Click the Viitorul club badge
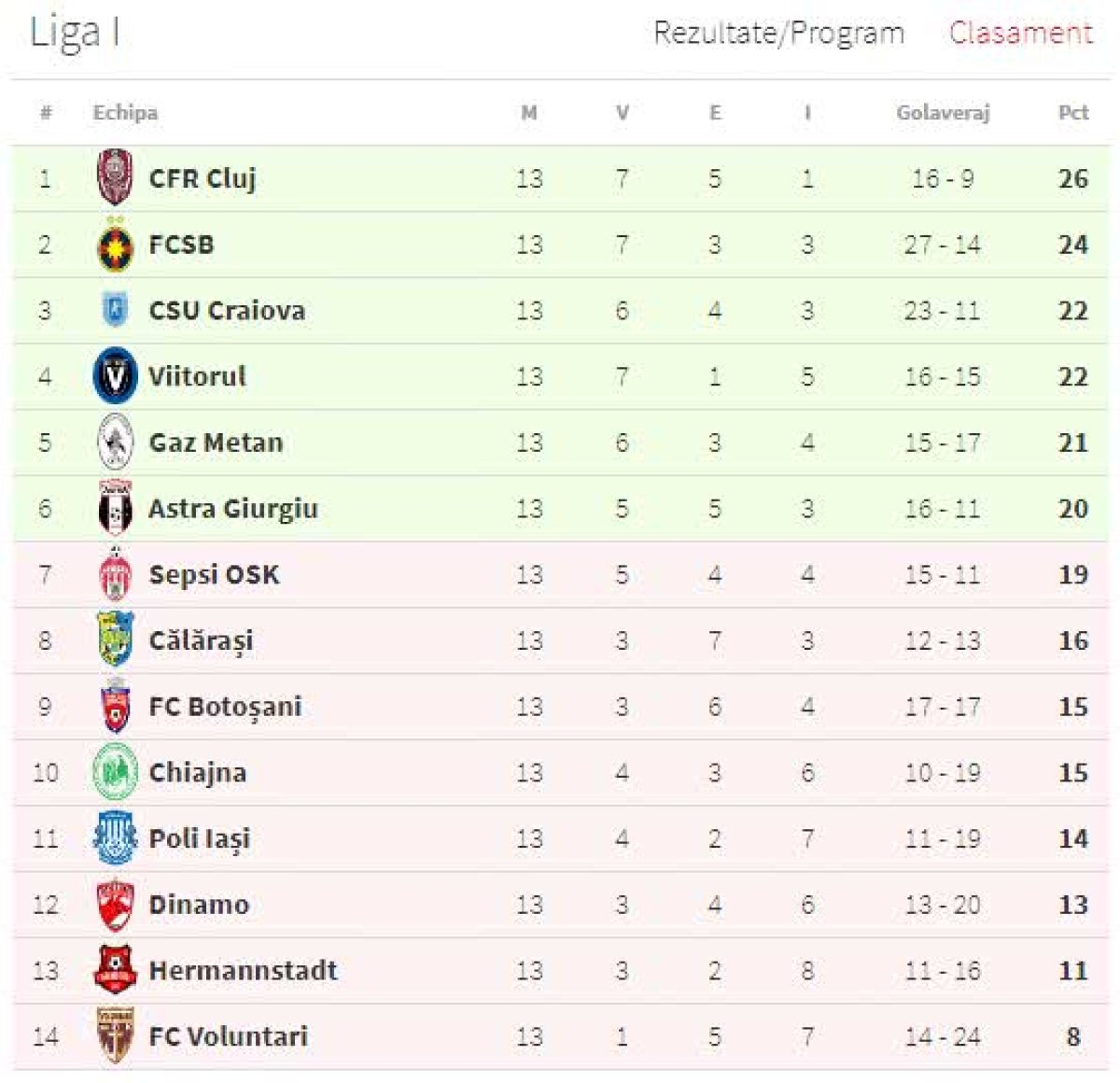Screen dimensions: 1120x1083 point(115,376)
